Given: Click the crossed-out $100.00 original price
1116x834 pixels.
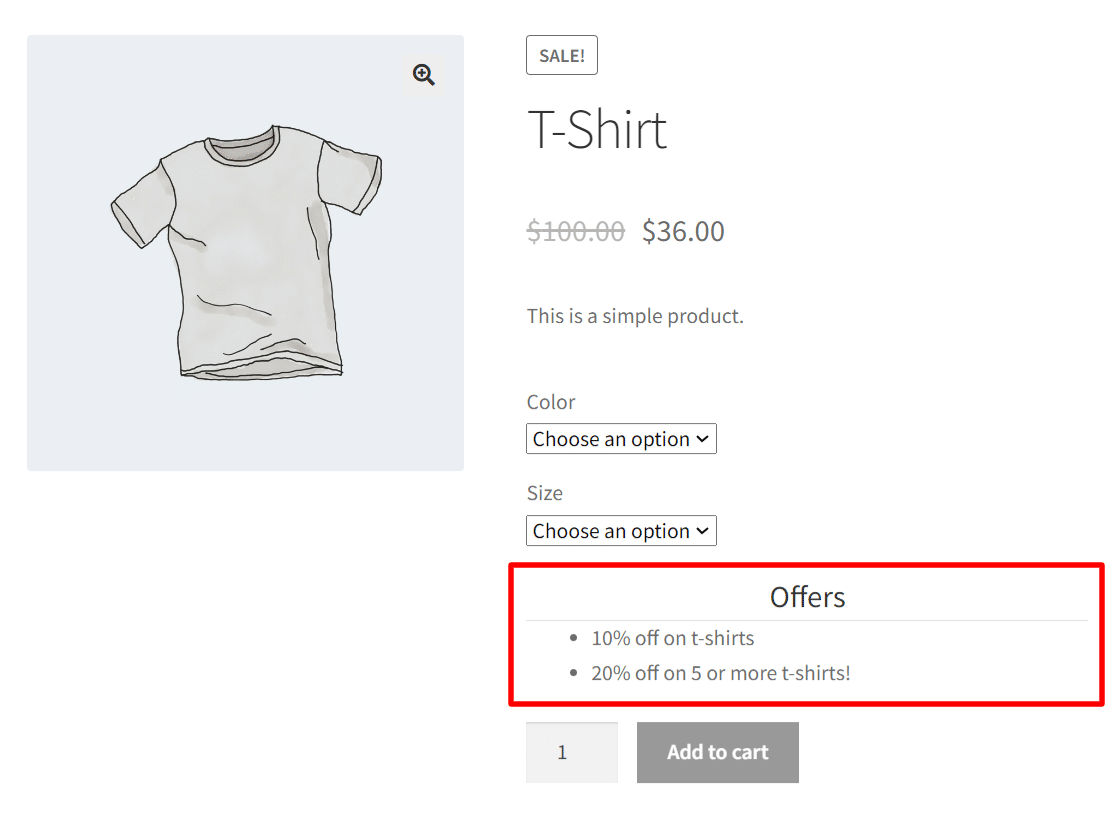Looking at the screenshot, I should (x=576, y=231).
